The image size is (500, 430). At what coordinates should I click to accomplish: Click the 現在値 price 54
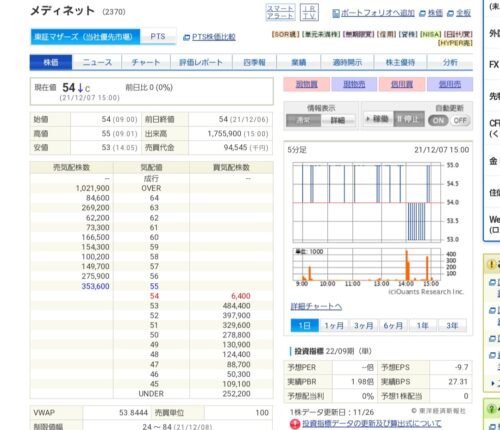68,88
